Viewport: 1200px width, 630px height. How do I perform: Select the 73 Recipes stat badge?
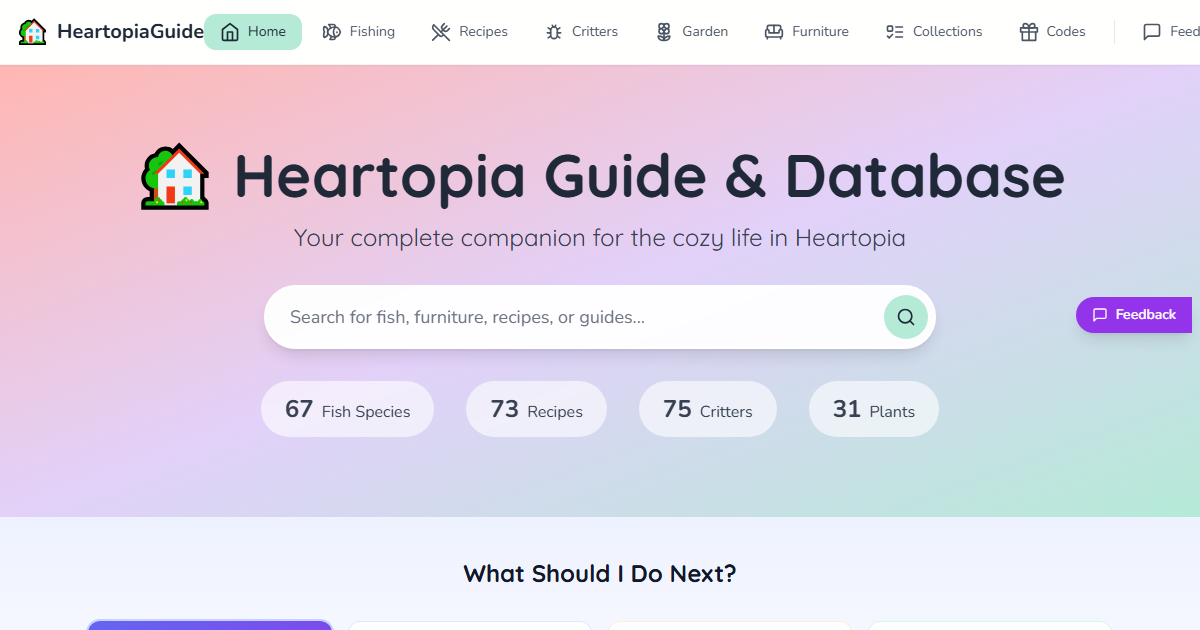tap(536, 409)
